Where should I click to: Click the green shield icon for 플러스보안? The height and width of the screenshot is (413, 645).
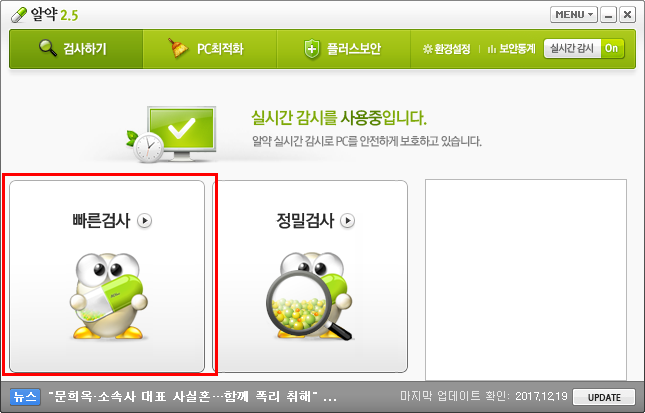coord(312,49)
